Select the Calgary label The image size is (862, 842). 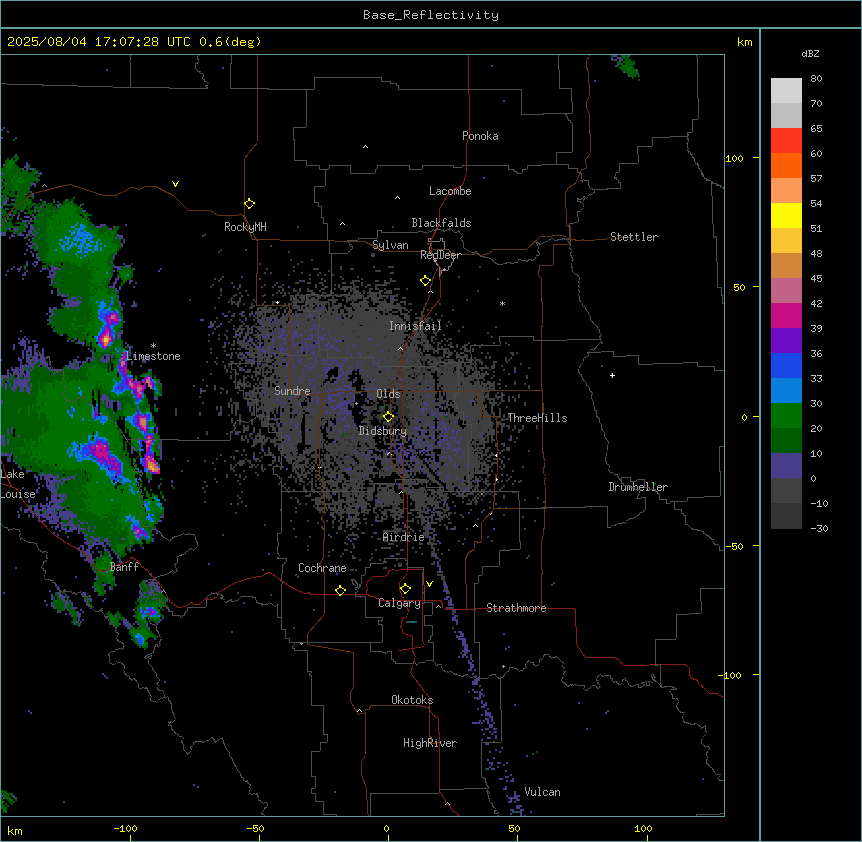399,603
